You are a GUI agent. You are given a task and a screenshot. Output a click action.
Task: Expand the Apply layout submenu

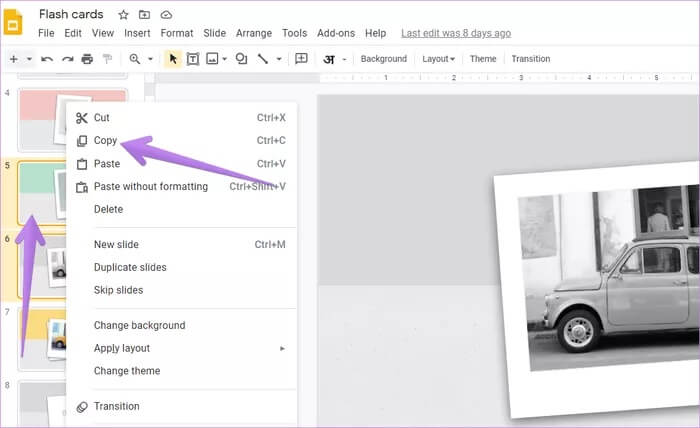pyautogui.click(x=181, y=348)
